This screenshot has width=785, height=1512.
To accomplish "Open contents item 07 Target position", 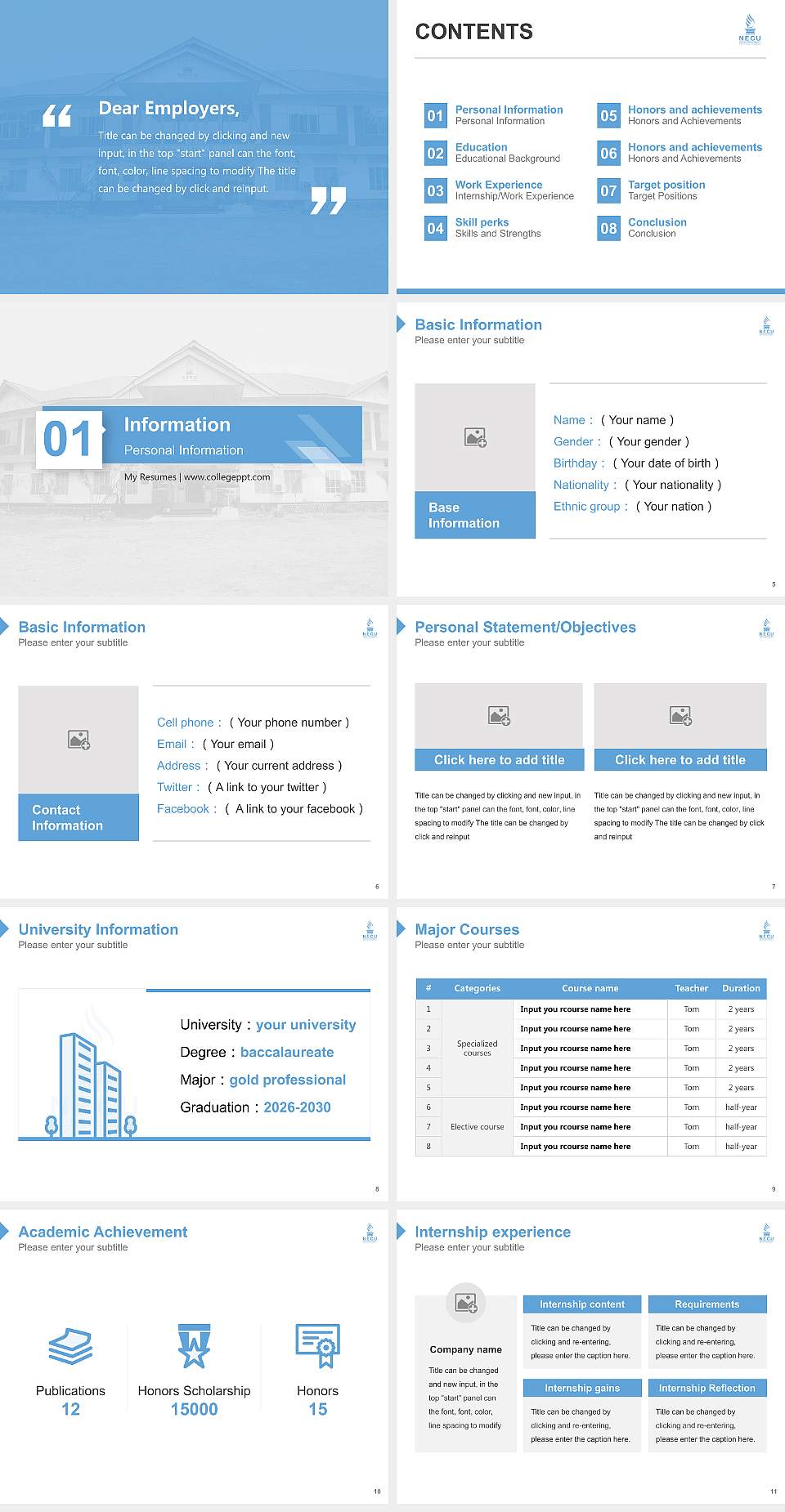I will click(652, 190).
